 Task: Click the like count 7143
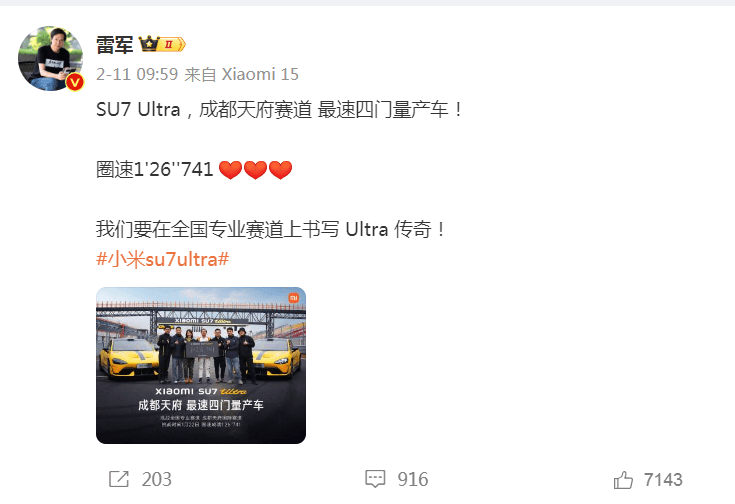(663, 480)
